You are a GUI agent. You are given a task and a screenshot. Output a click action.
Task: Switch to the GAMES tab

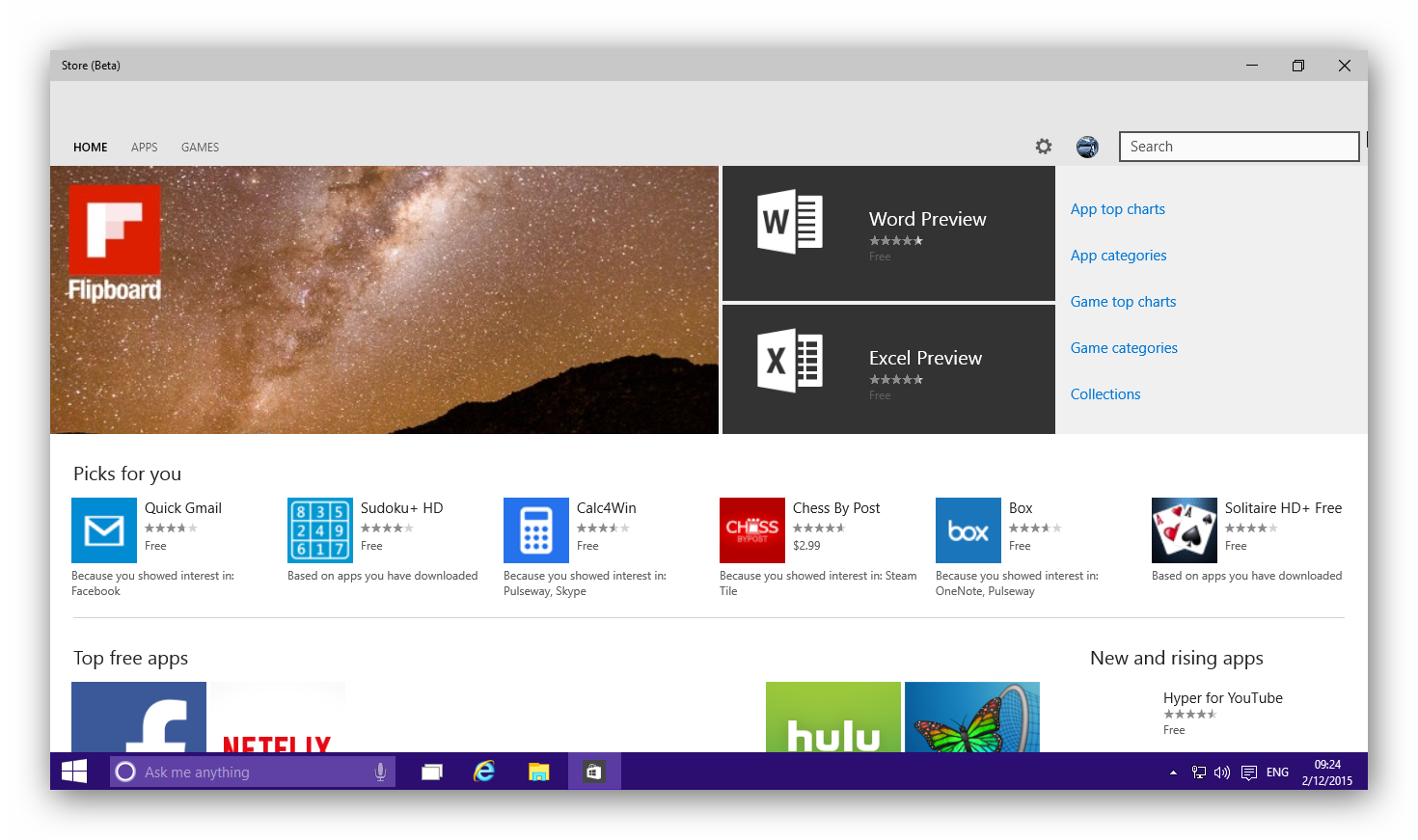[201, 148]
